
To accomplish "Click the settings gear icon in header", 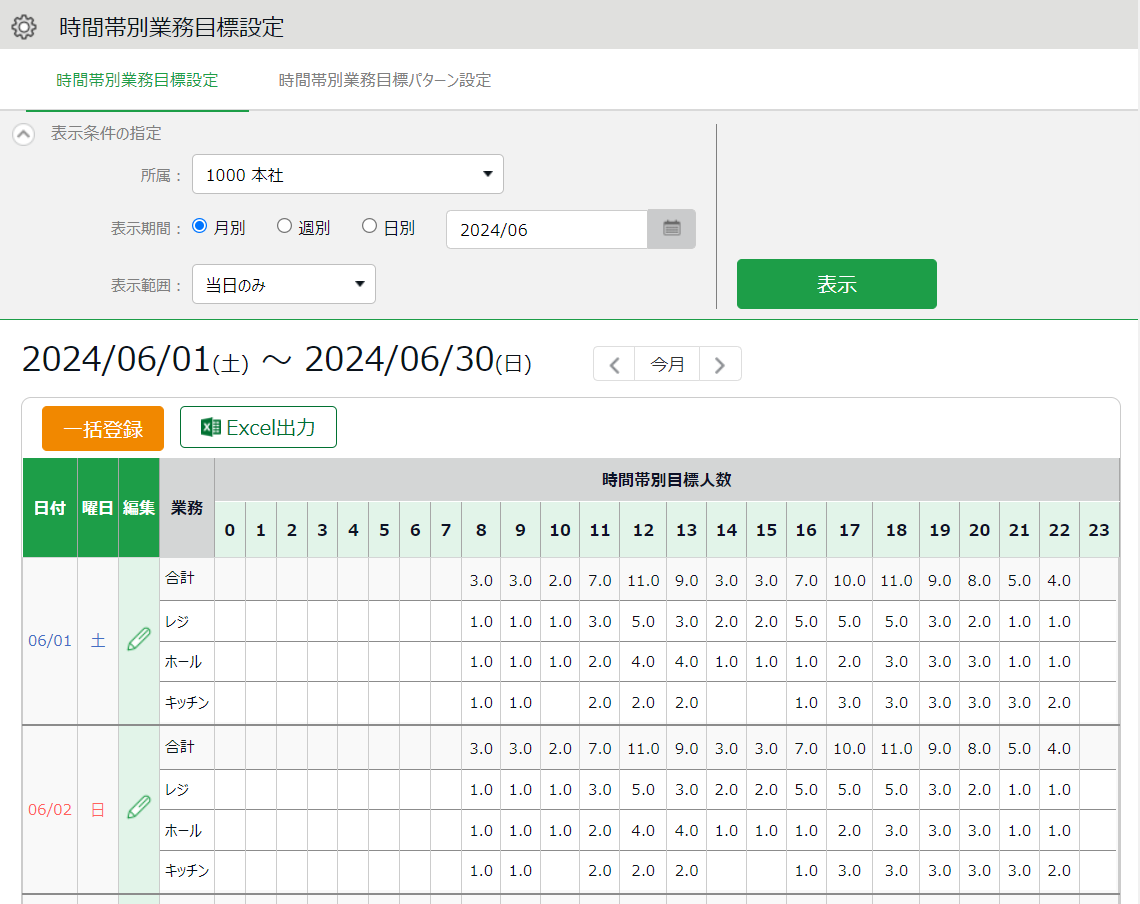I will click(23, 27).
